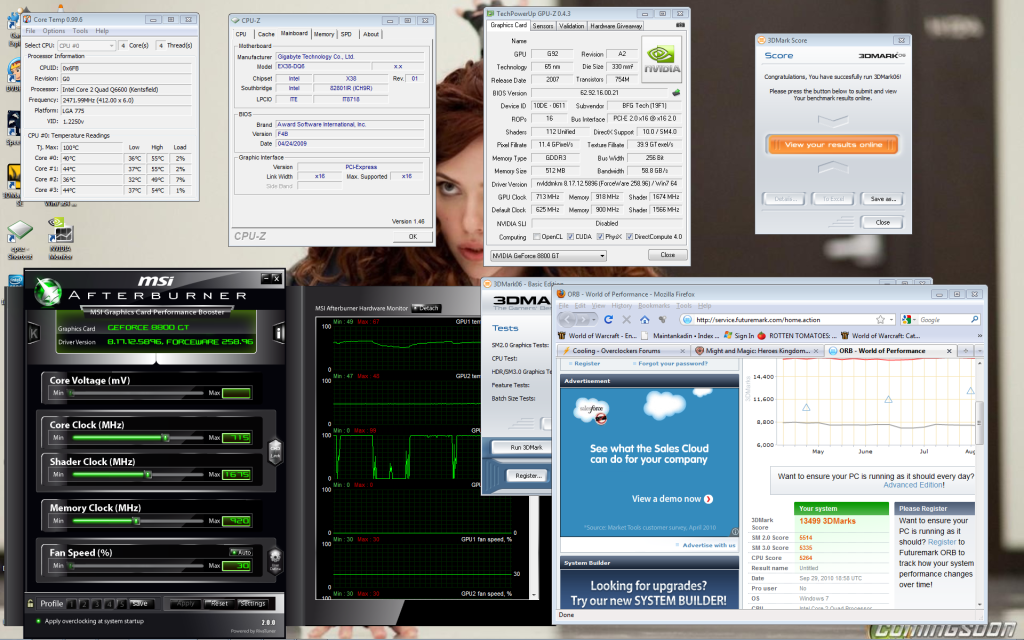Click the Shader Clock slider handle

click(148, 475)
